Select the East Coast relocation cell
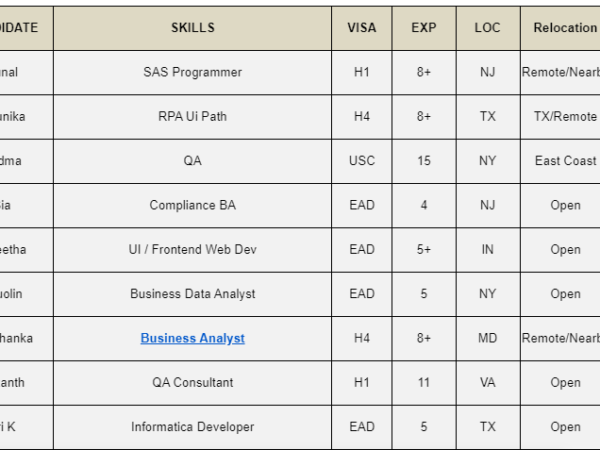Viewport: 600px width, 450px height. [x=564, y=161]
